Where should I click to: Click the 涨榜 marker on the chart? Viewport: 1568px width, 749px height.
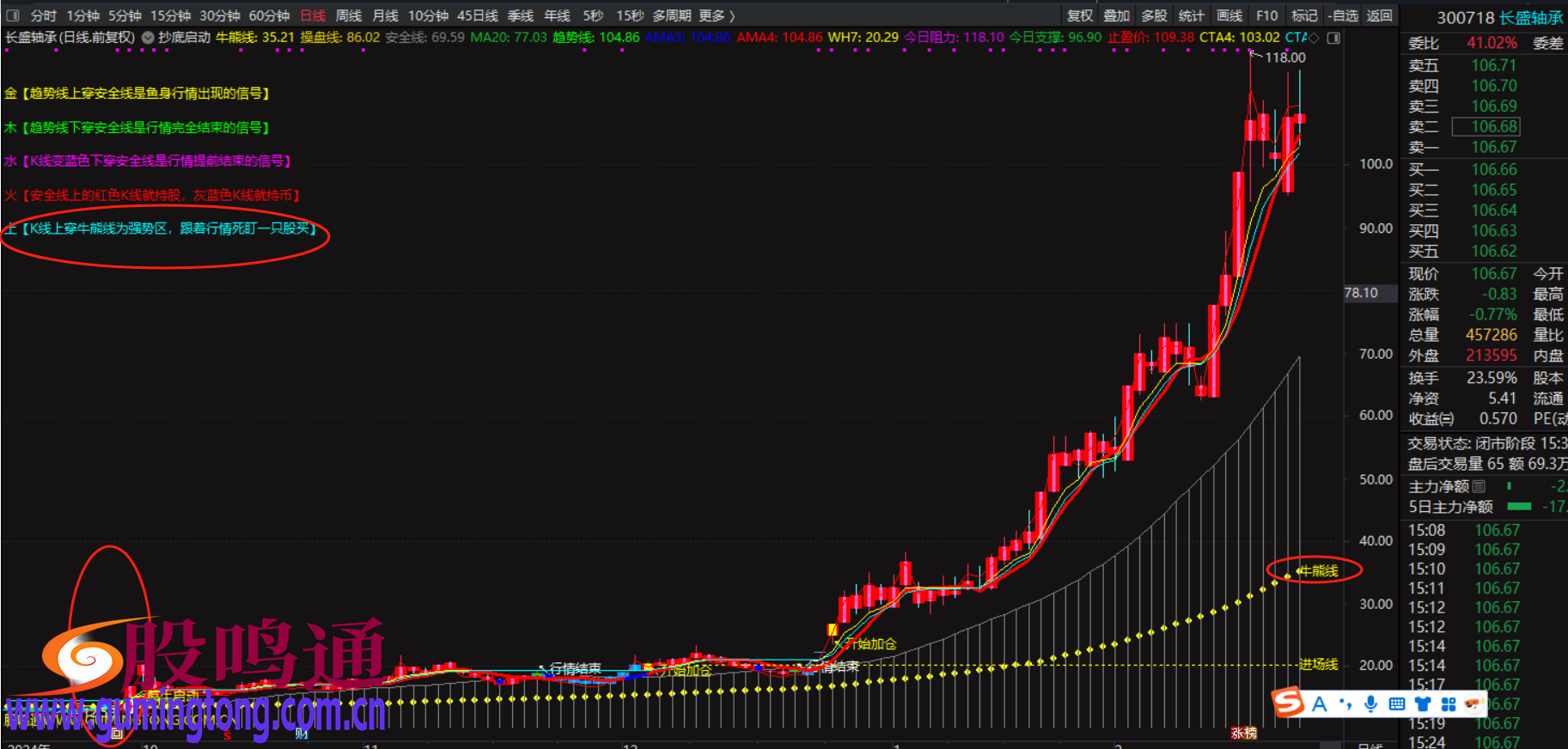(x=1243, y=733)
